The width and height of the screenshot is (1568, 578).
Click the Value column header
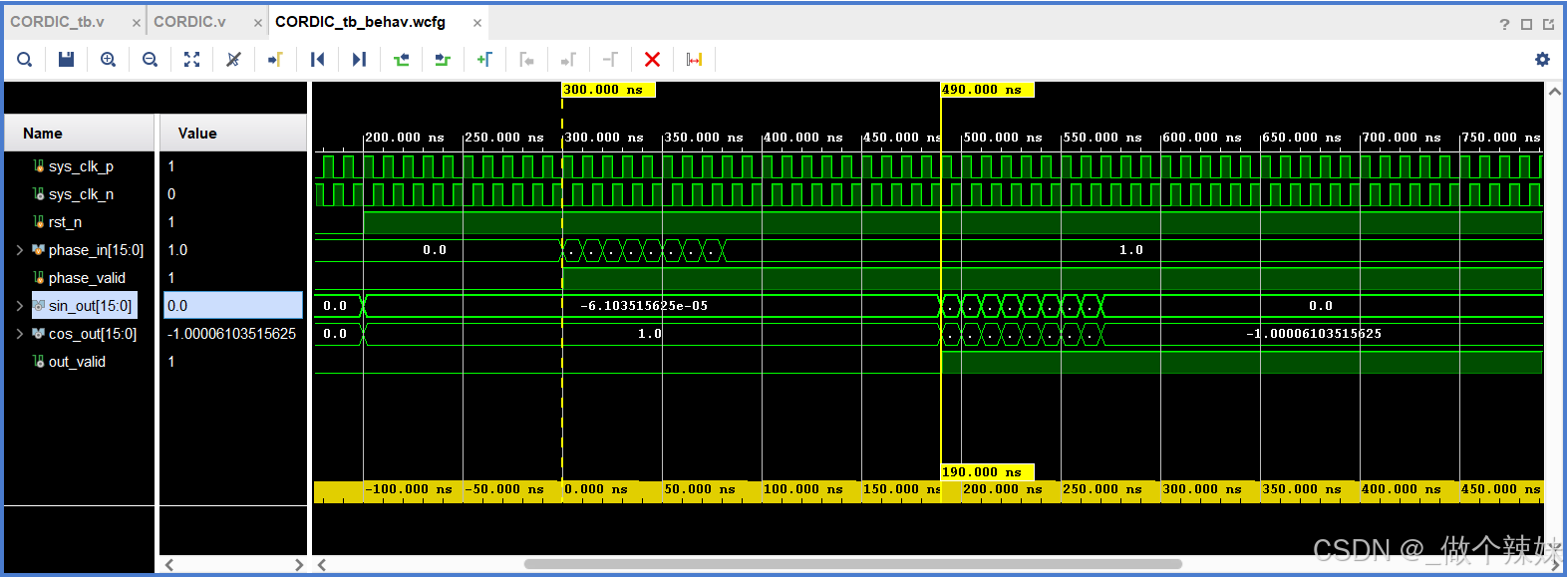pos(233,134)
